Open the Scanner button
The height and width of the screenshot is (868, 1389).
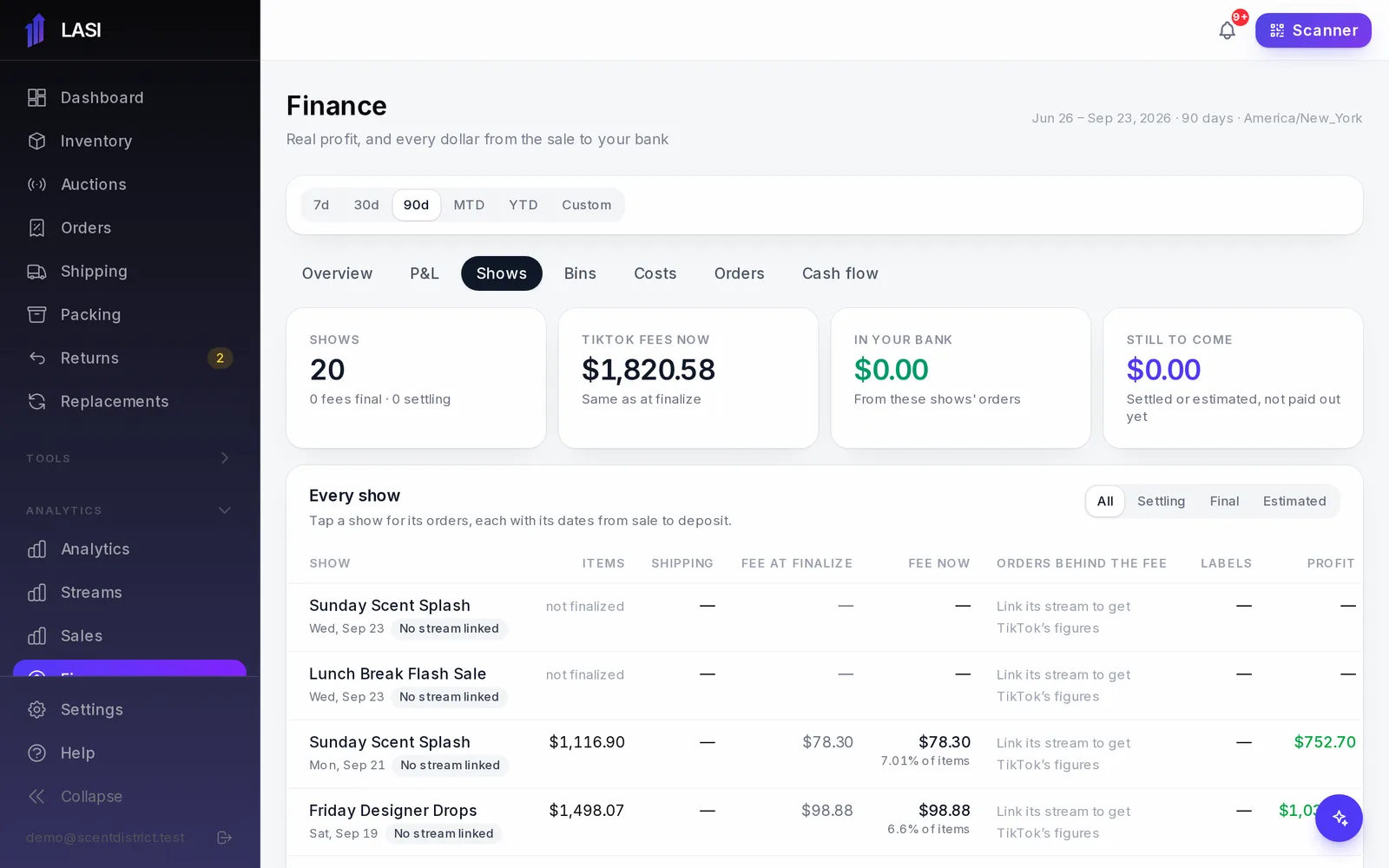click(x=1313, y=30)
